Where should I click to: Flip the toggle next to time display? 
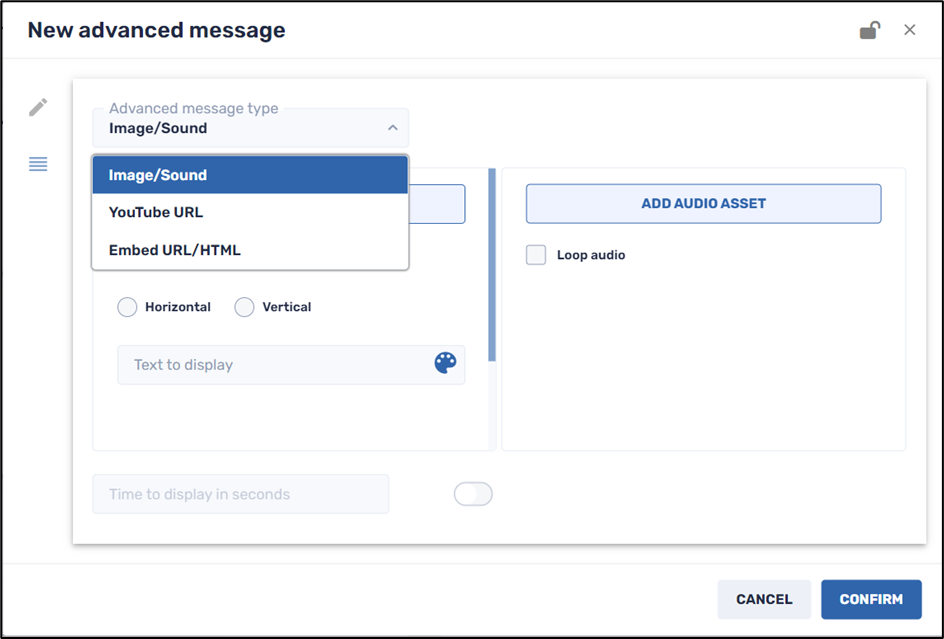pyautogui.click(x=471, y=493)
